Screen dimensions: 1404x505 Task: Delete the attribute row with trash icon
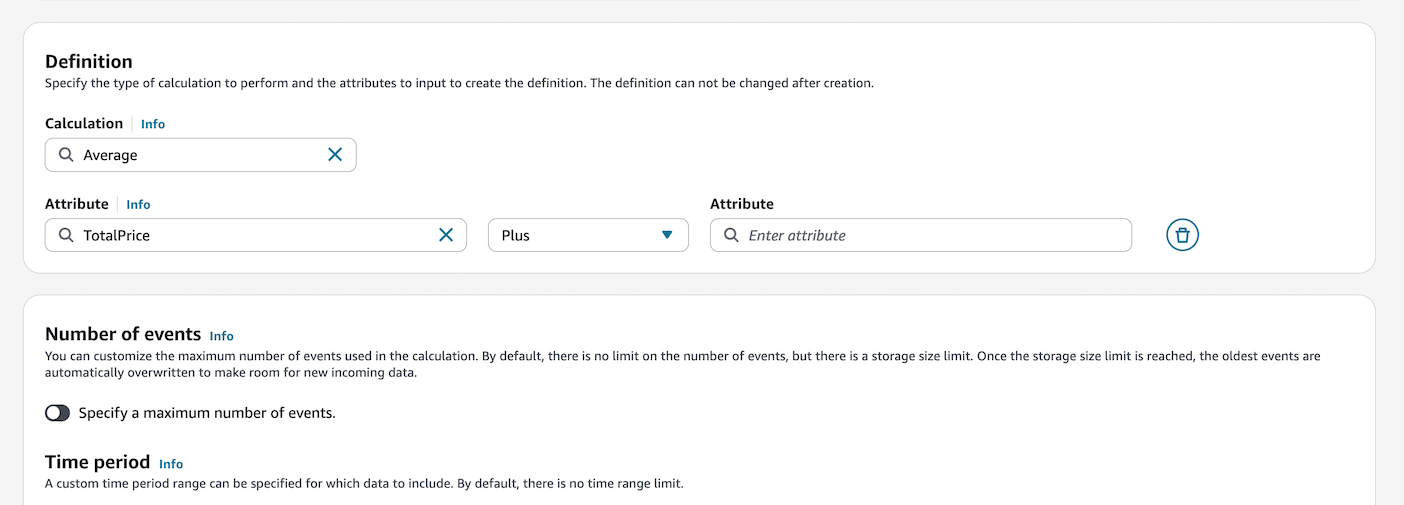point(1182,235)
